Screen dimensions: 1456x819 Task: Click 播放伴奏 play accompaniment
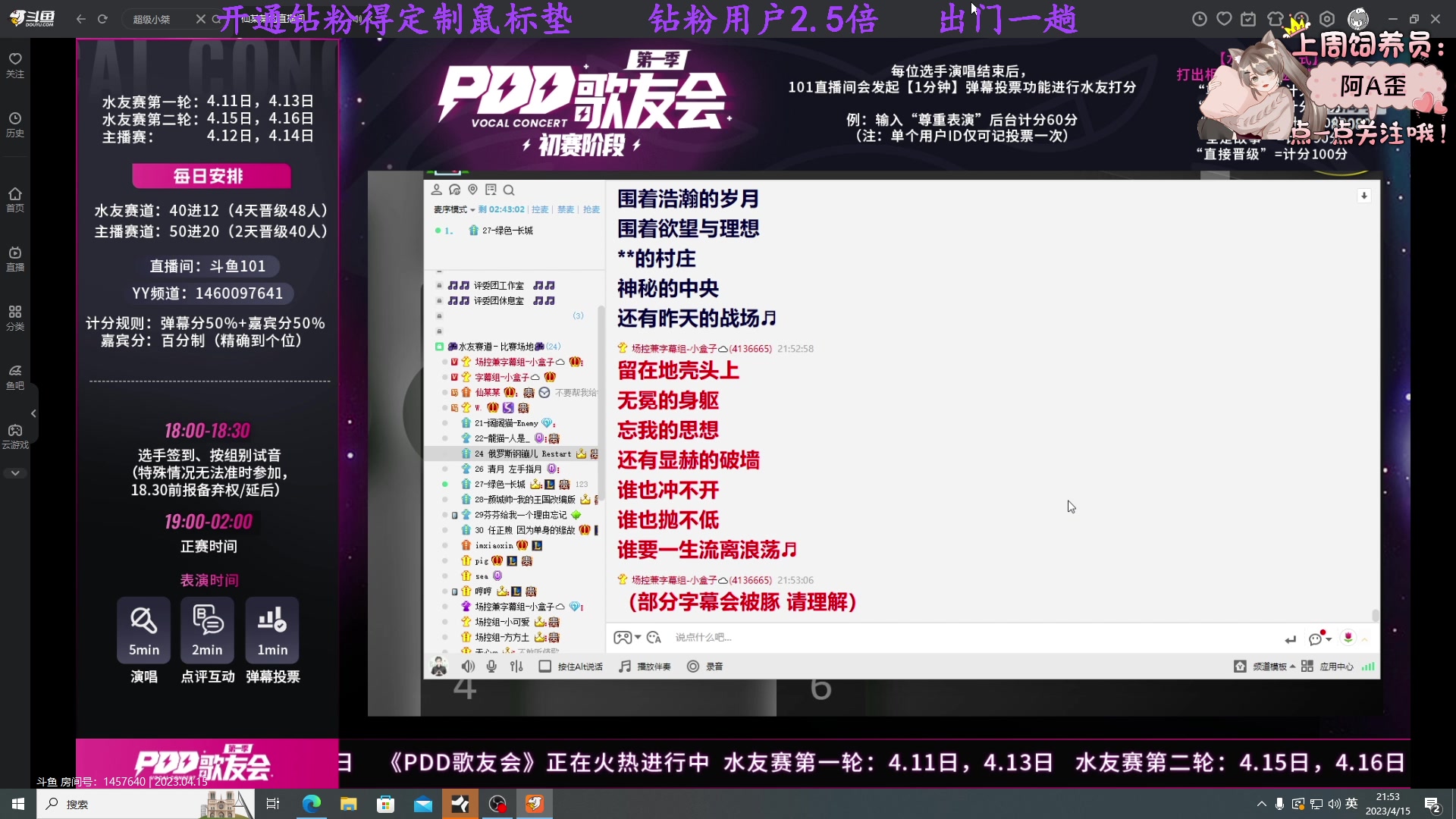pos(645,667)
